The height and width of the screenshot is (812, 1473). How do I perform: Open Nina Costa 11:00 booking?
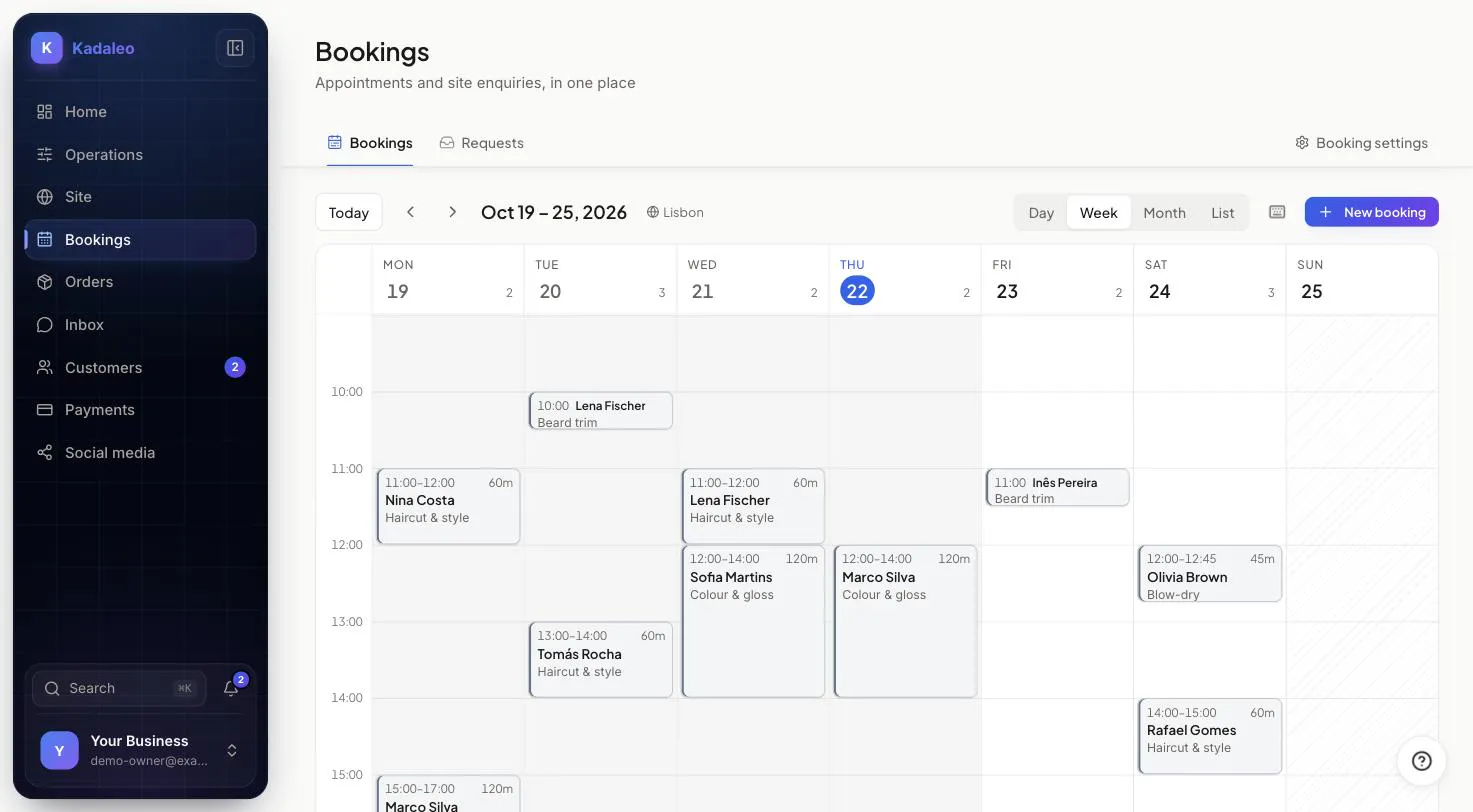pyautogui.click(x=448, y=506)
